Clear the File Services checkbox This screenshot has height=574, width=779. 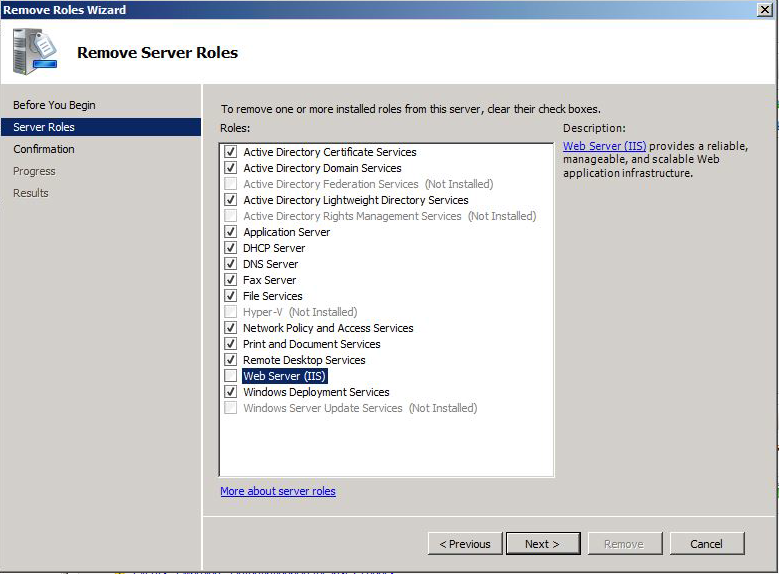tap(231, 296)
